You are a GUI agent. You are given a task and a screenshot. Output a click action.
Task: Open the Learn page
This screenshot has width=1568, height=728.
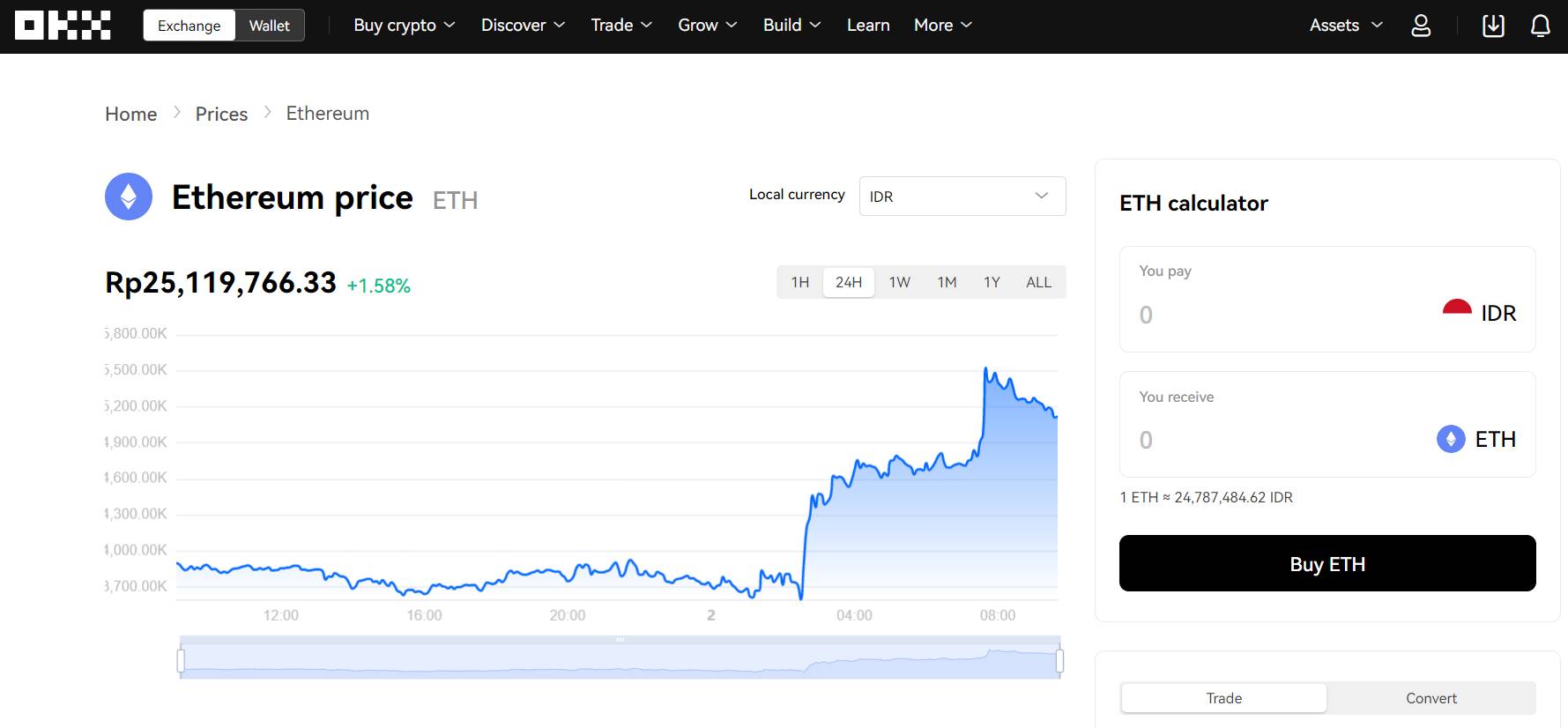pos(868,26)
